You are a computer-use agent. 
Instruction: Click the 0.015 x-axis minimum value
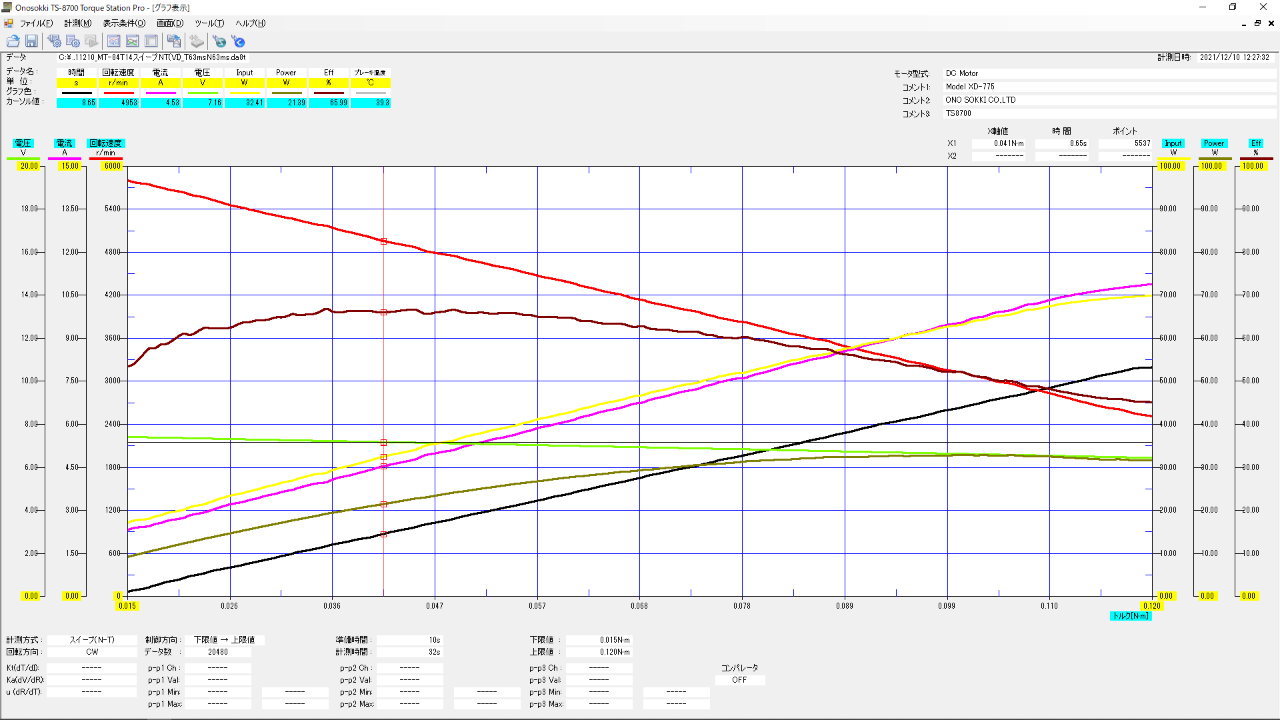pos(127,606)
